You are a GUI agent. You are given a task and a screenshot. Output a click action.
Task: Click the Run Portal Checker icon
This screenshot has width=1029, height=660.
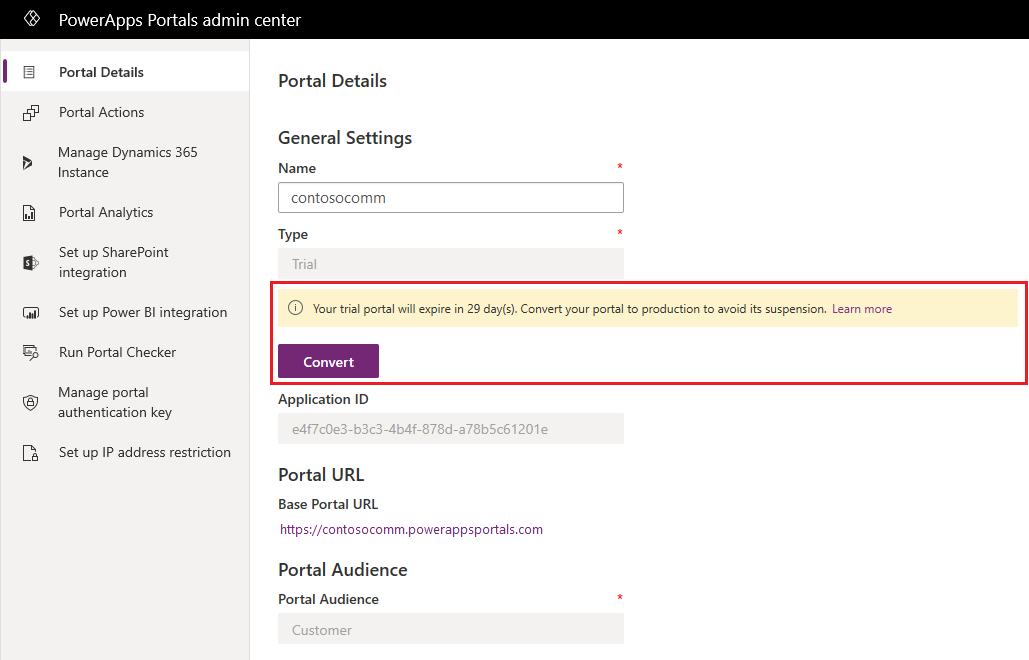(30, 353)
